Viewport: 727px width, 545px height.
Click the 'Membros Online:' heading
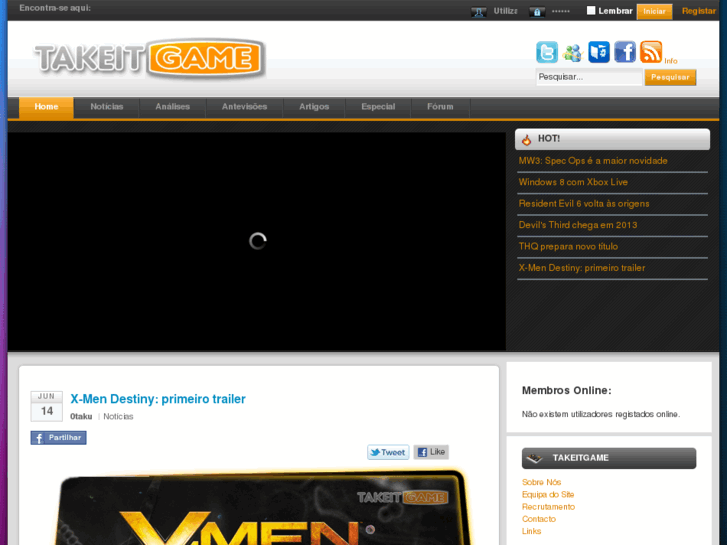[x=566, y=391]
